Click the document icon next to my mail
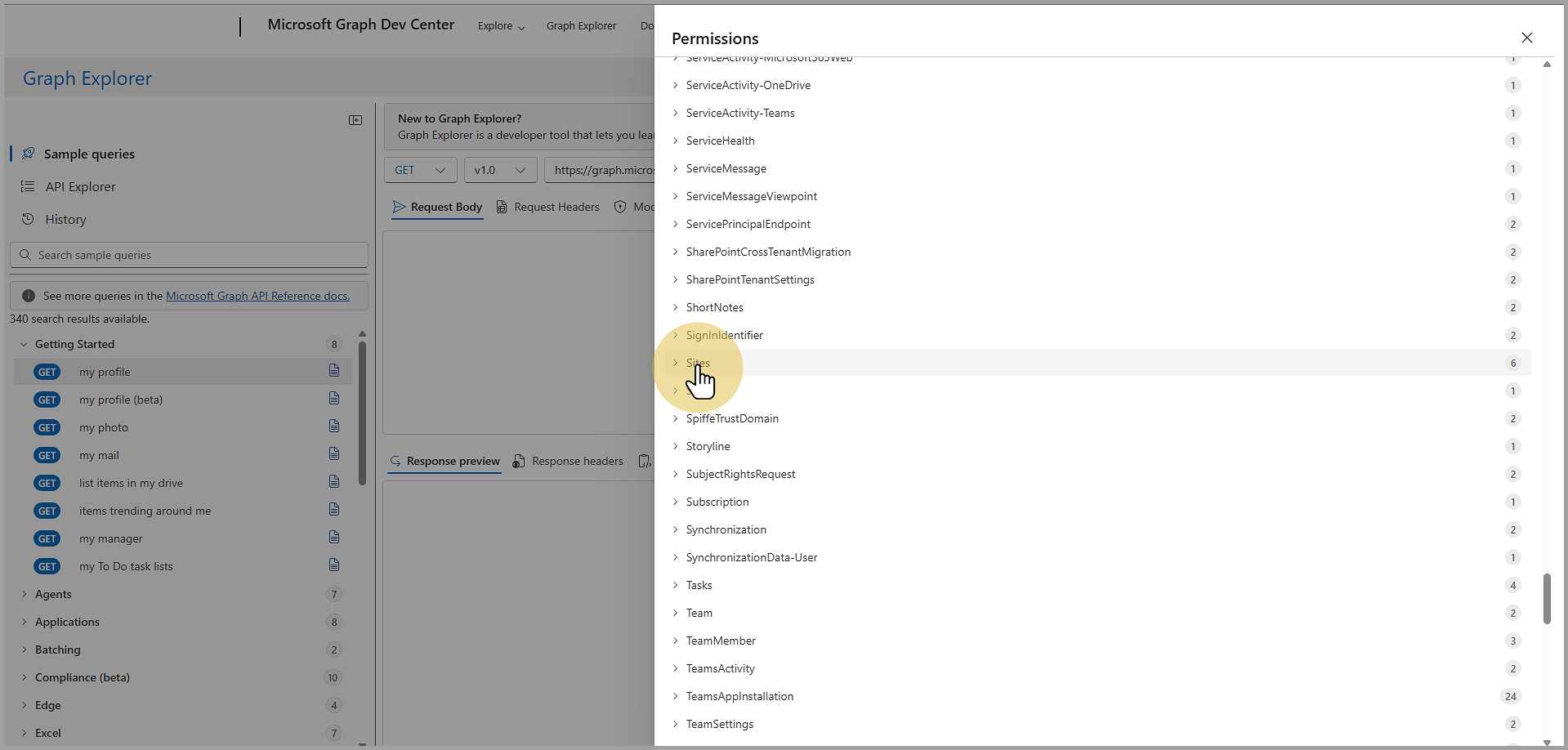 pyautogui.click(x=334, y=454)
